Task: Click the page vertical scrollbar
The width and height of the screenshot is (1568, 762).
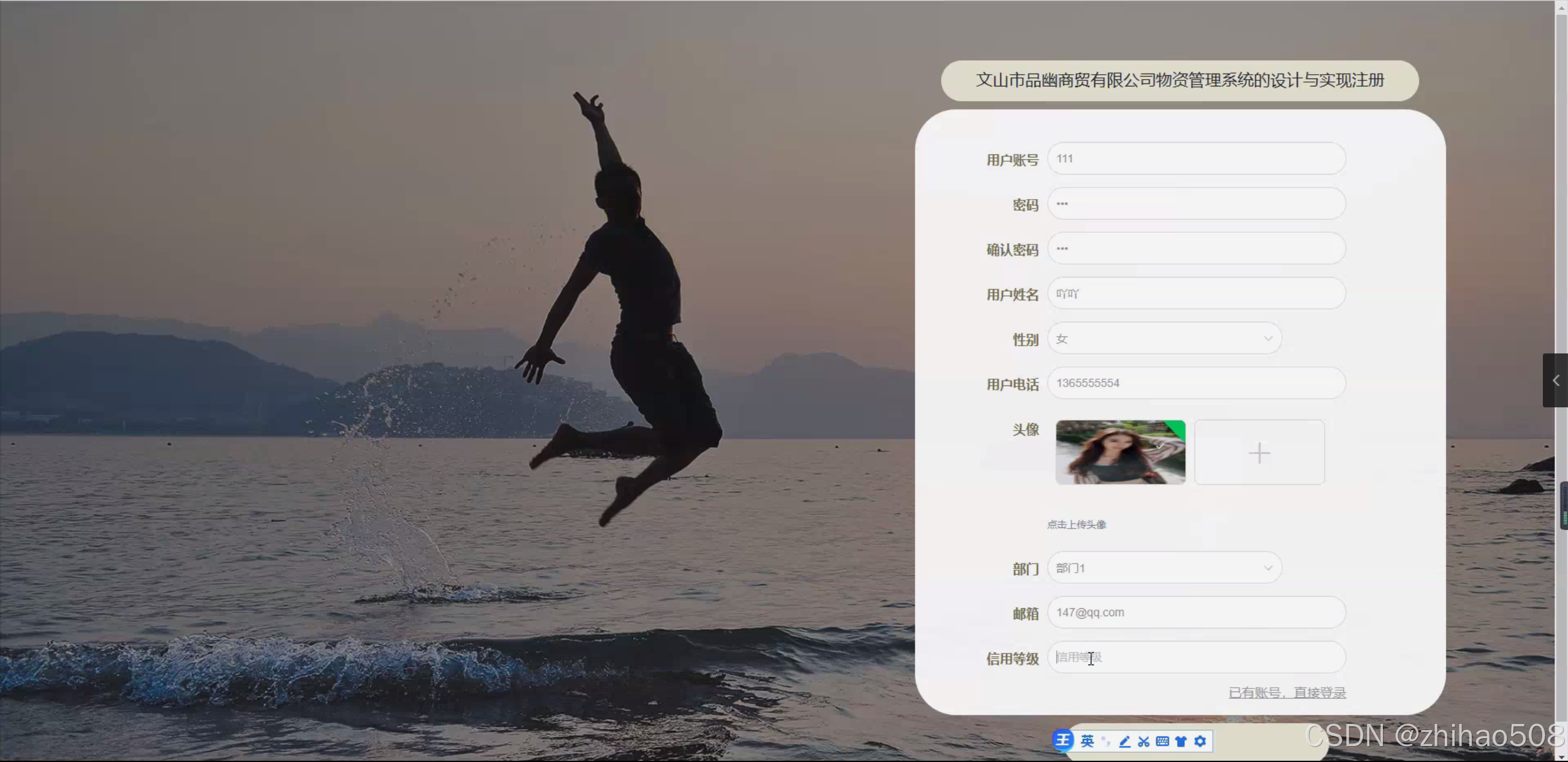Action: (x=1561, y=245)
